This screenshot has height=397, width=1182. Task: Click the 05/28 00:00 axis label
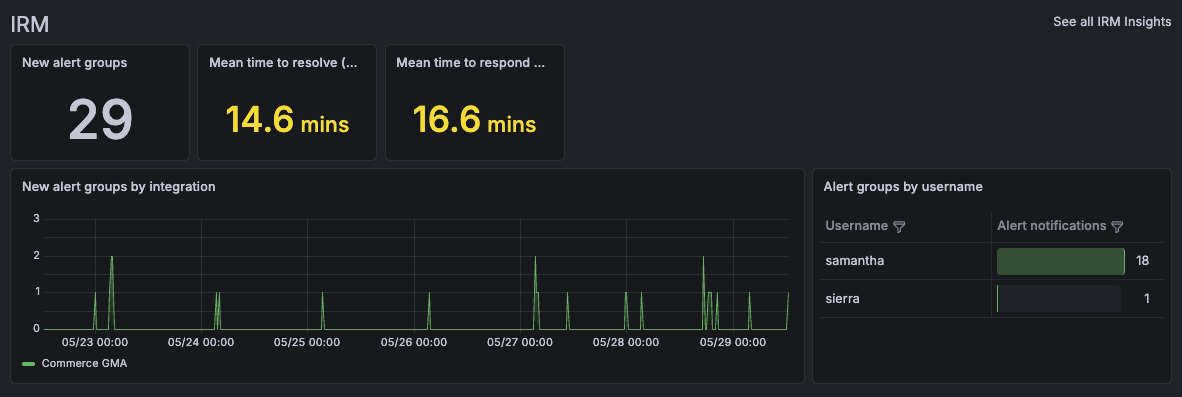pyautogui.click(x=626, y=342)
